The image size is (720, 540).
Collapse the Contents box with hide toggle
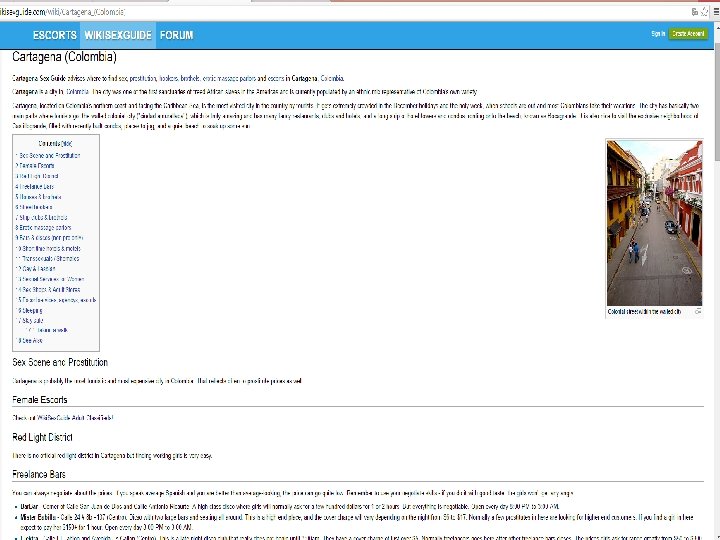click(67, 144)
